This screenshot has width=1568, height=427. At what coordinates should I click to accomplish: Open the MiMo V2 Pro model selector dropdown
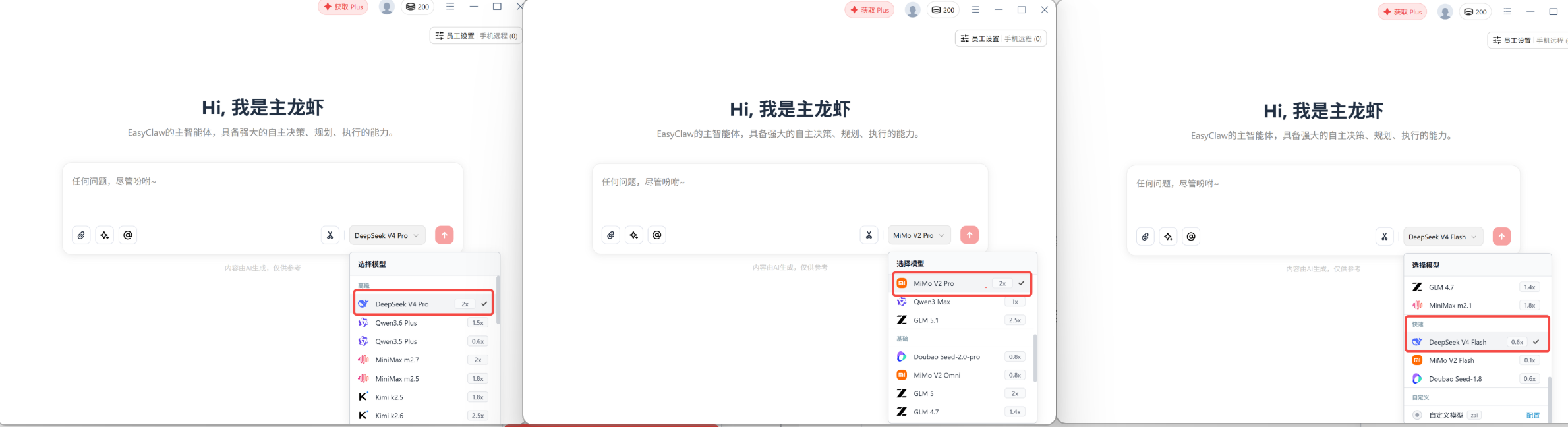(919, 235)
